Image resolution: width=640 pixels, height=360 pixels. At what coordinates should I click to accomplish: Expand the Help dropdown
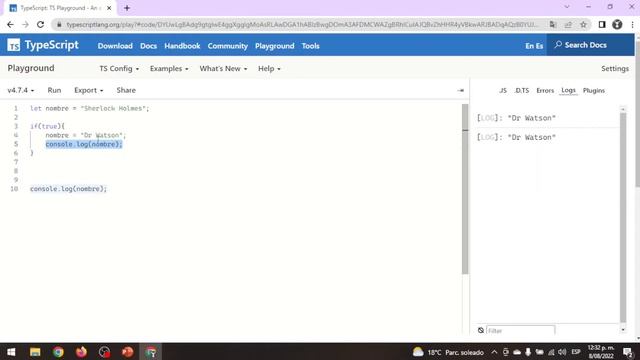[269, 69]
